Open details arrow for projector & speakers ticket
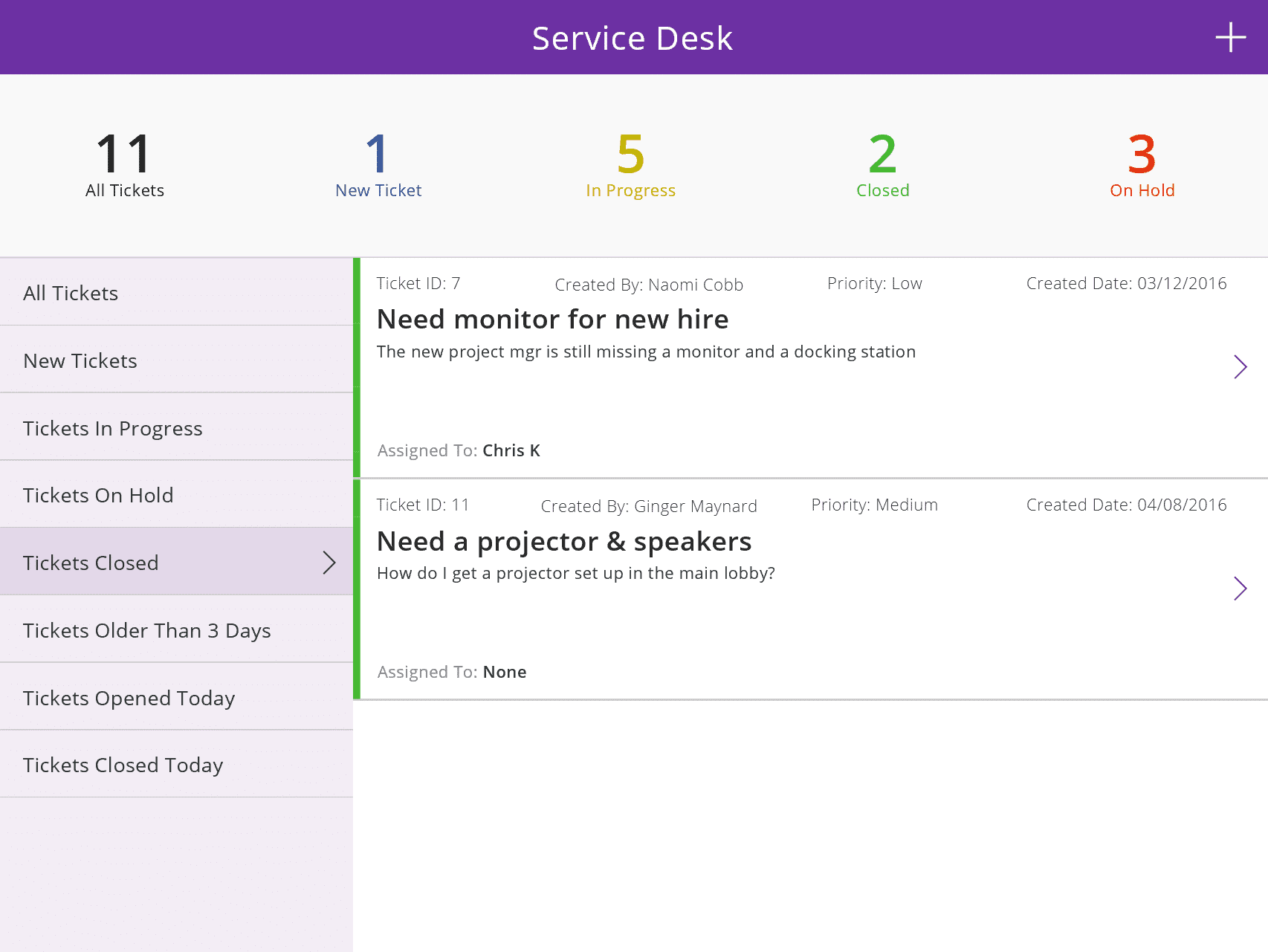The height and width of the screenshot is (952, 1268). [1240, 588]
